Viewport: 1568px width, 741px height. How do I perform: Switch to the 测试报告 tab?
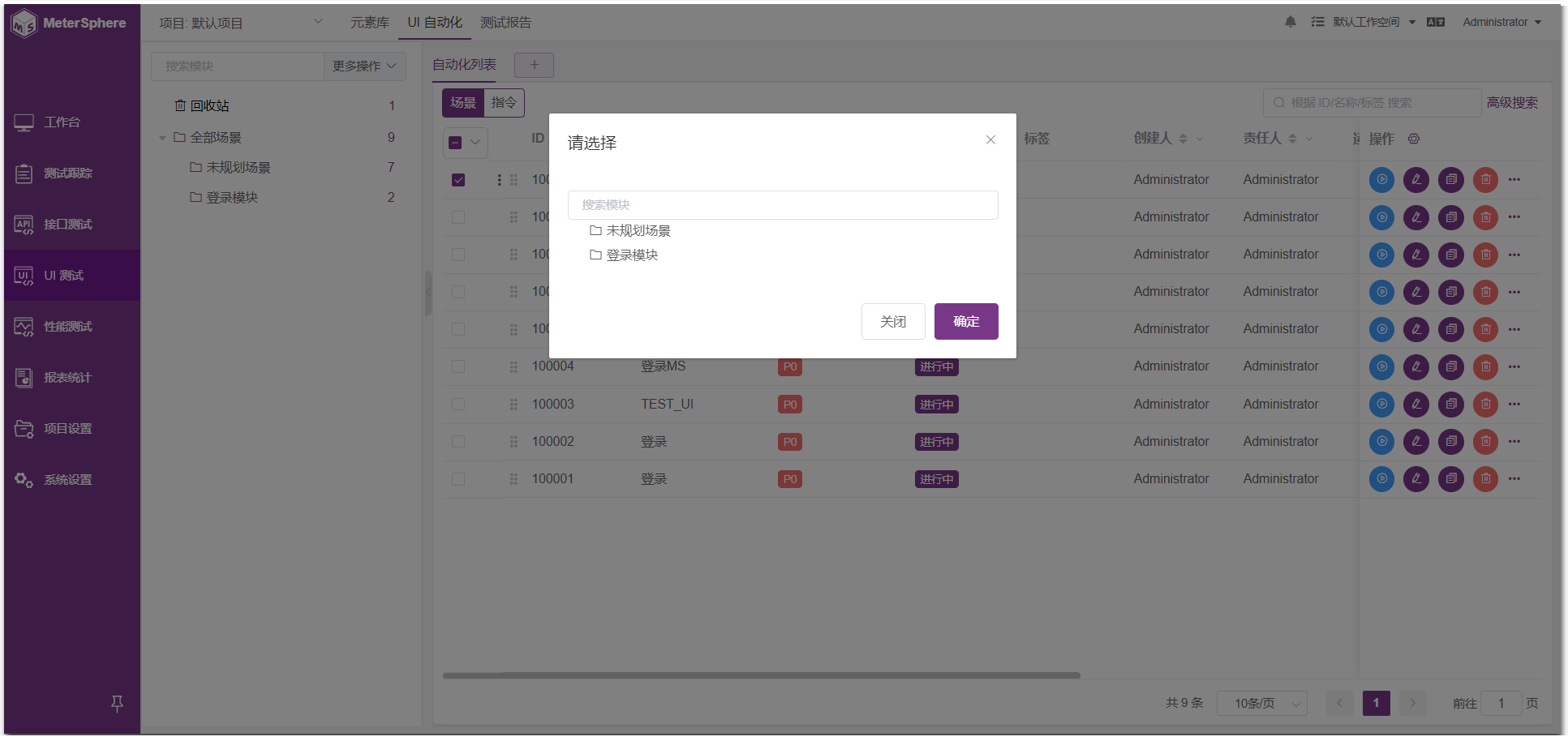pyautogui.click(x=506, y=23)
